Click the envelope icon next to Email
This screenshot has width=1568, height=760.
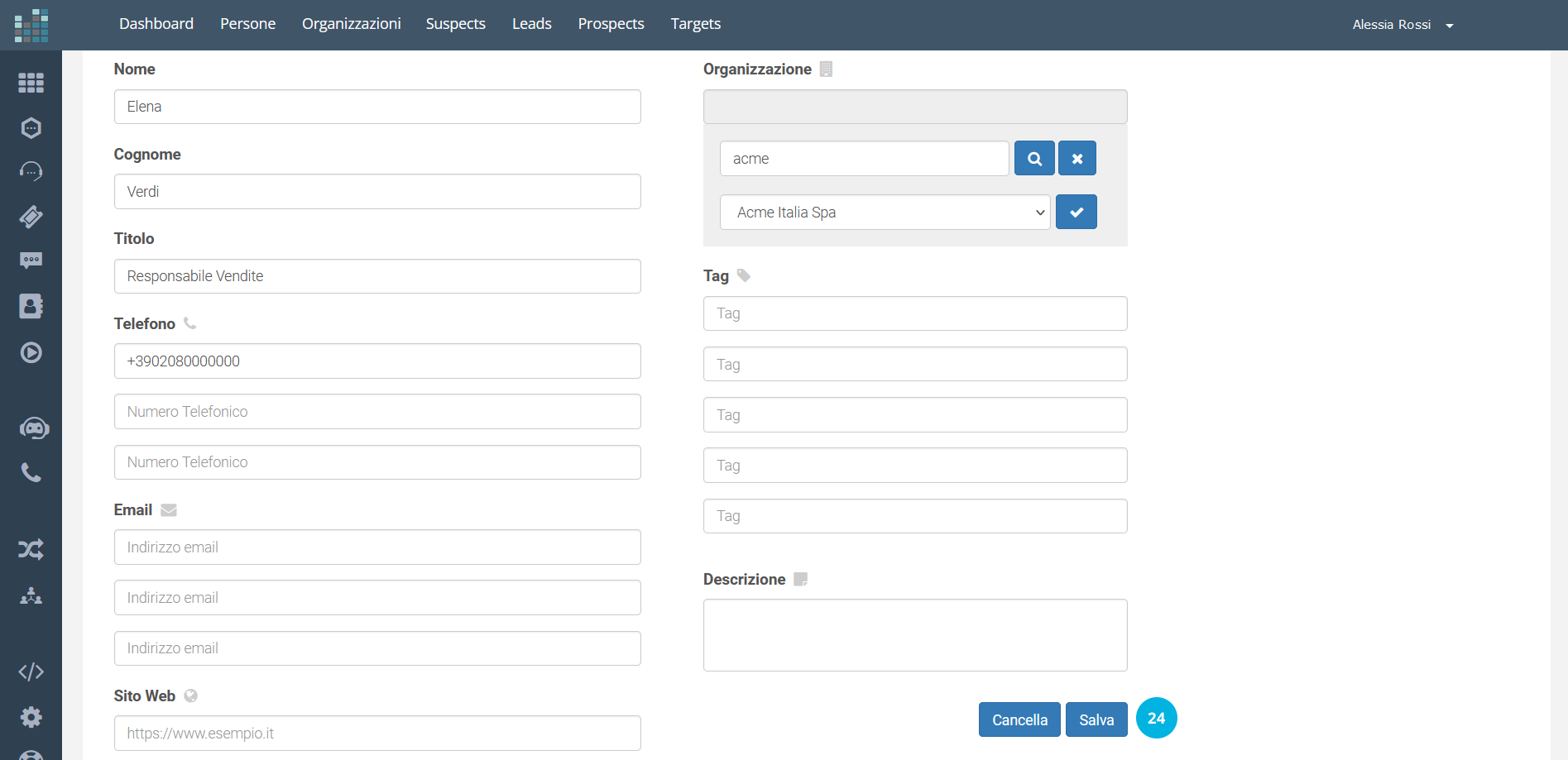[169, 510]
